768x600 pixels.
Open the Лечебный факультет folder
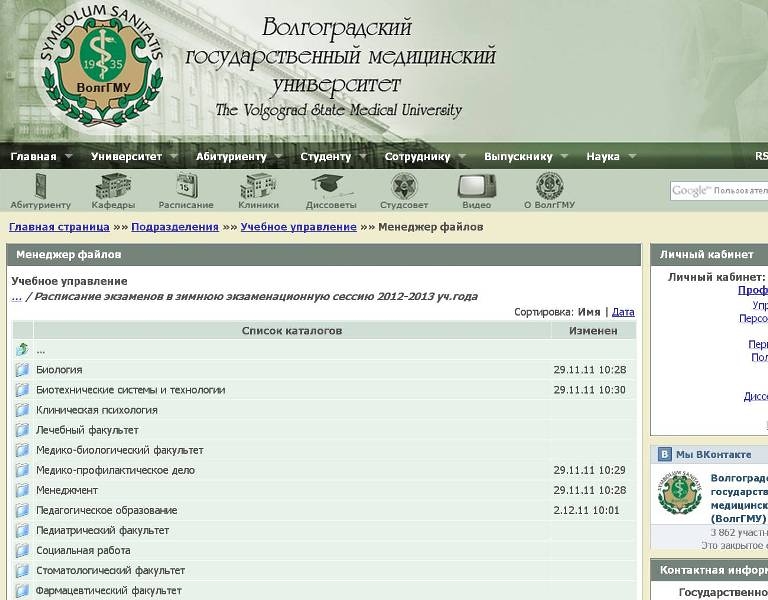(x=87, y=430)
